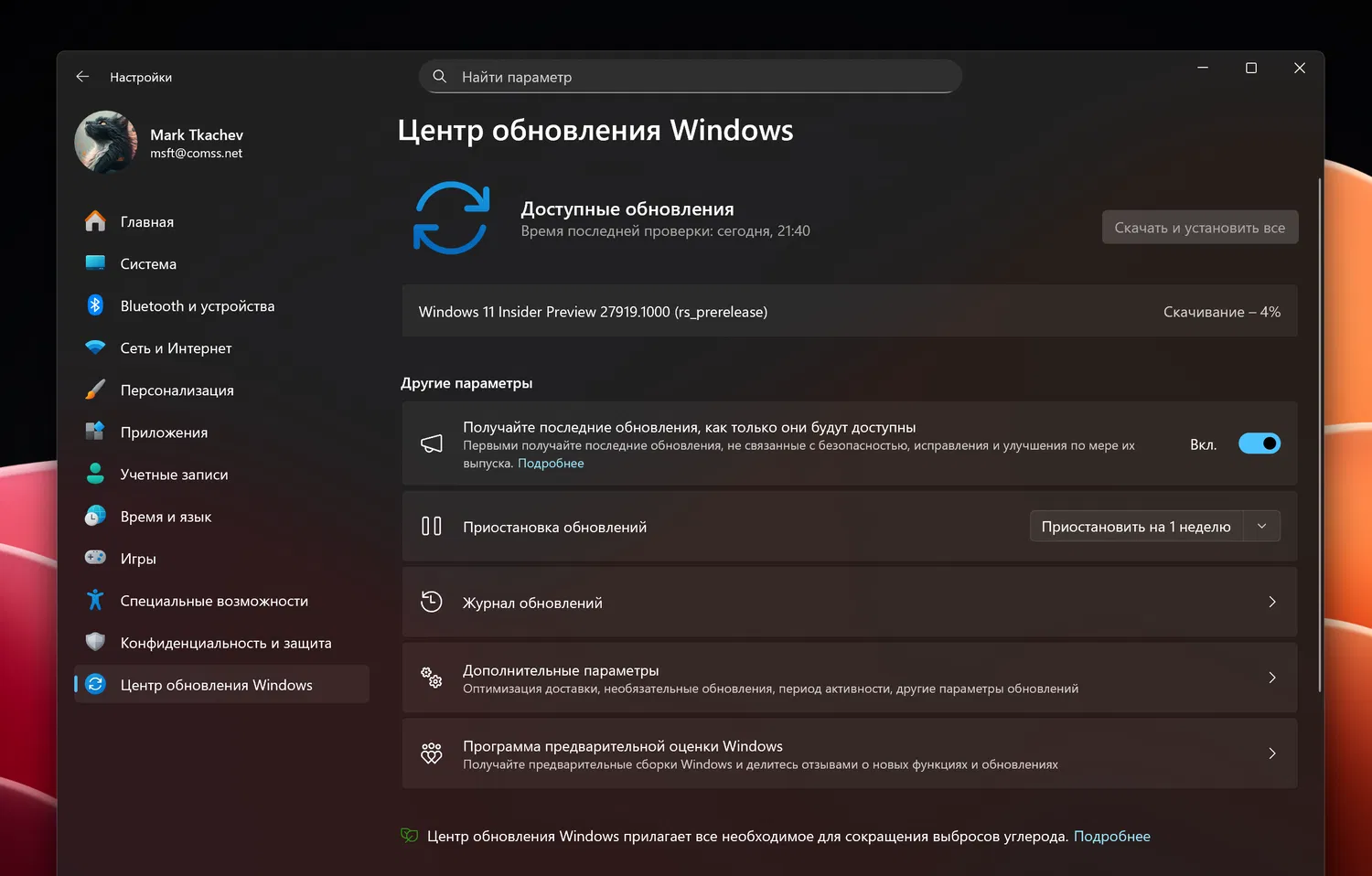Click the search magnifier icon
Screen dimensions: 1372x876
click(440, 76)
